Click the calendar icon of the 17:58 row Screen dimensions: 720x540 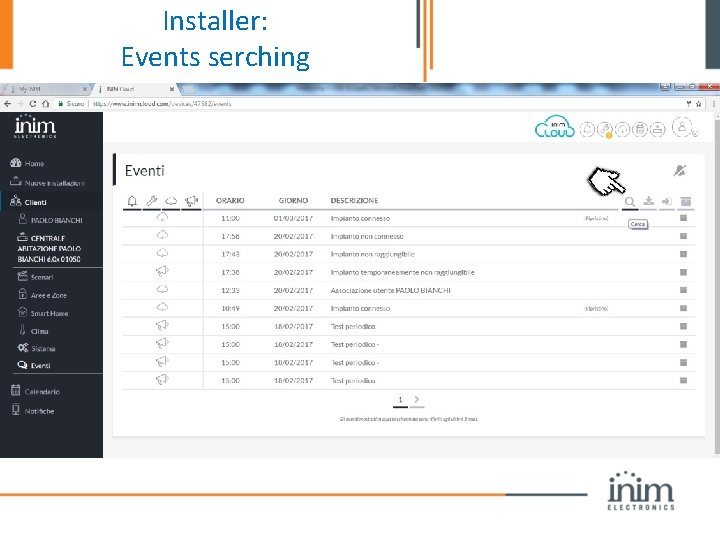(683, 236)
